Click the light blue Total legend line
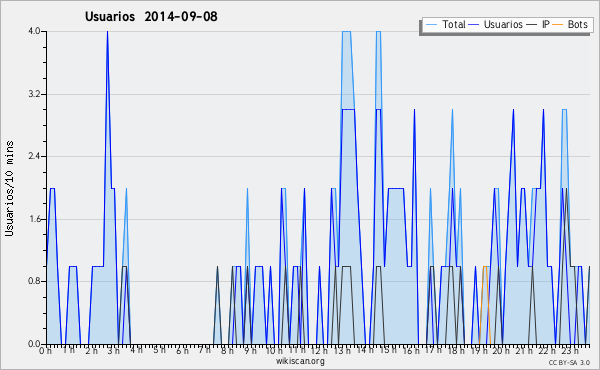The height and width of the screenshot is (370, 600). click(431, 25)
